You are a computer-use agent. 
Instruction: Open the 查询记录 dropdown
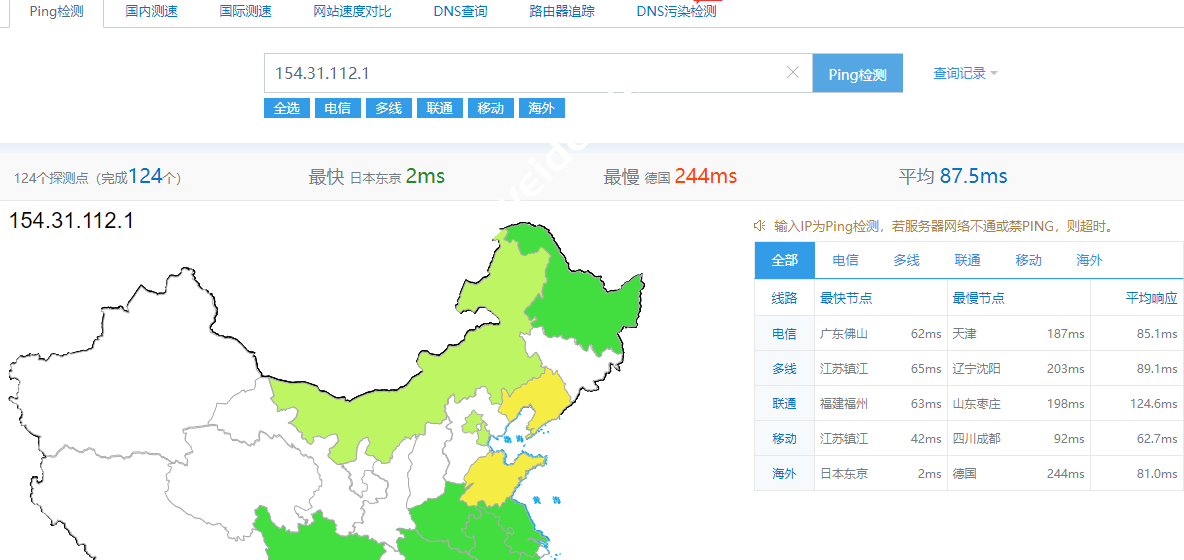(x=964, y=73)
